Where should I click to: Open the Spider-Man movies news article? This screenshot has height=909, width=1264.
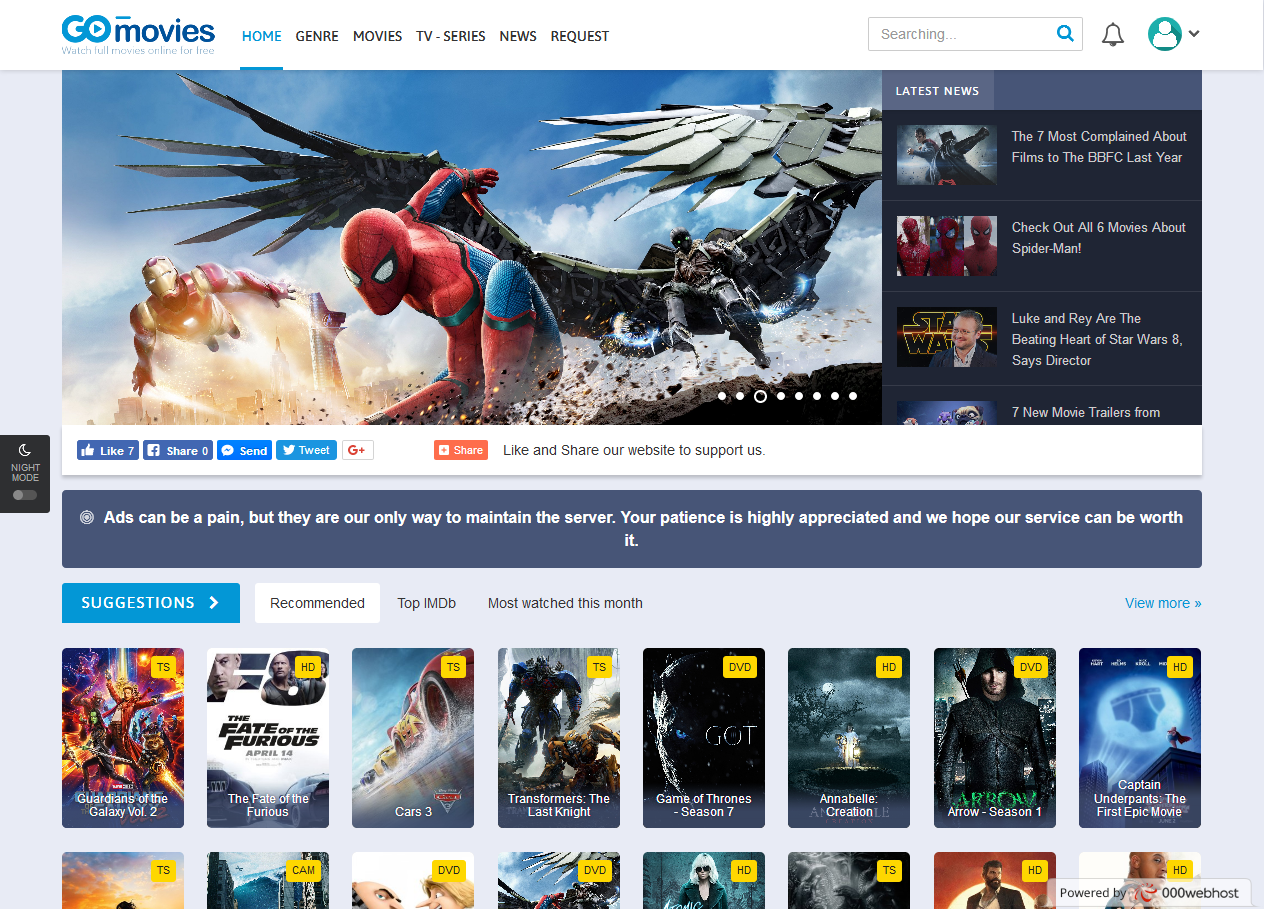tap(1098, 238)
